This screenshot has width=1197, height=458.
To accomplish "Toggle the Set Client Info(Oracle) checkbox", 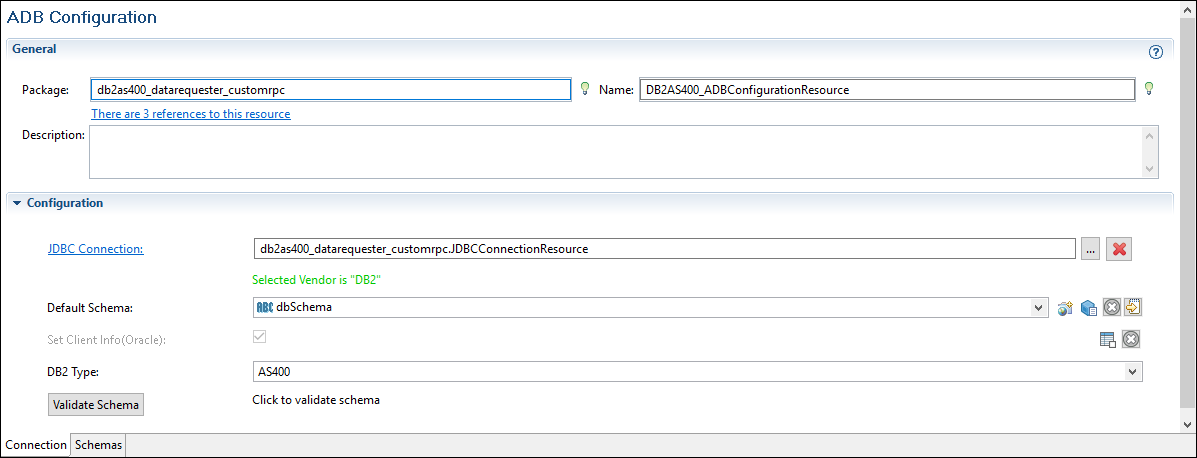I will click(260, 338).
